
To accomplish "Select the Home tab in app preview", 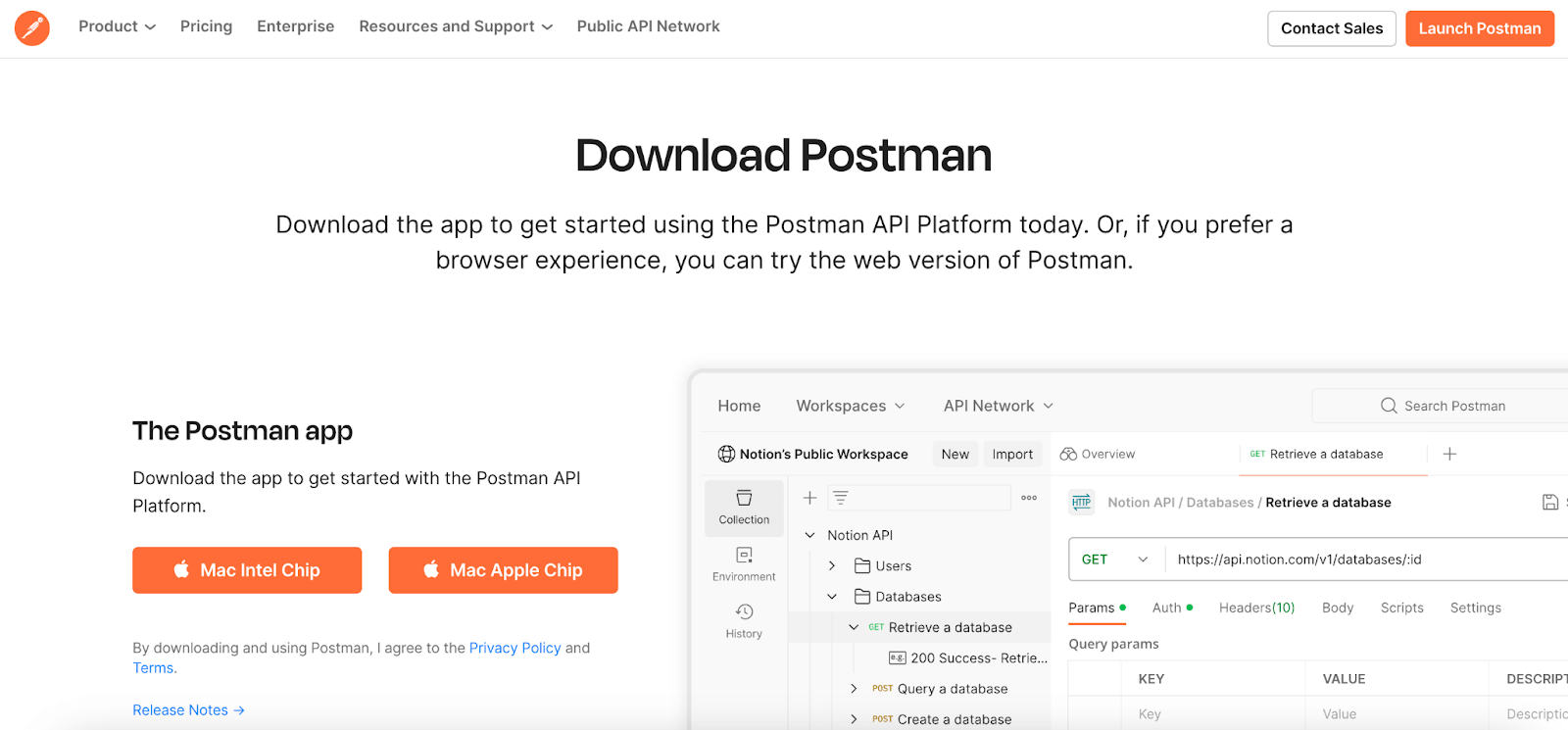I will tap(739, 406).
